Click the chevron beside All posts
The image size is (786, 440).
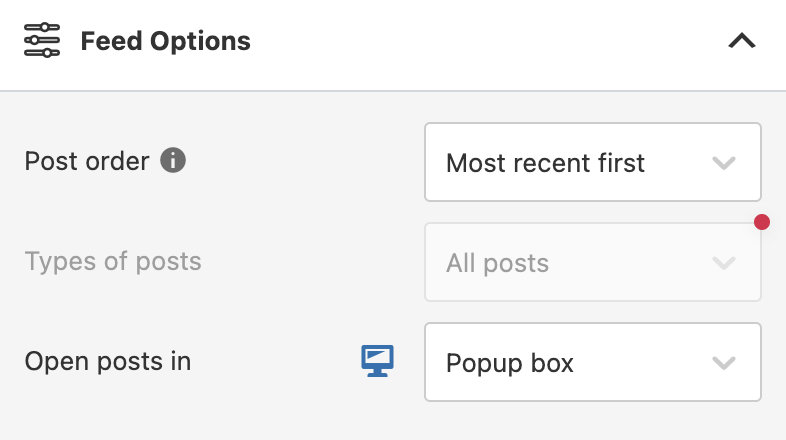(724, 263)
